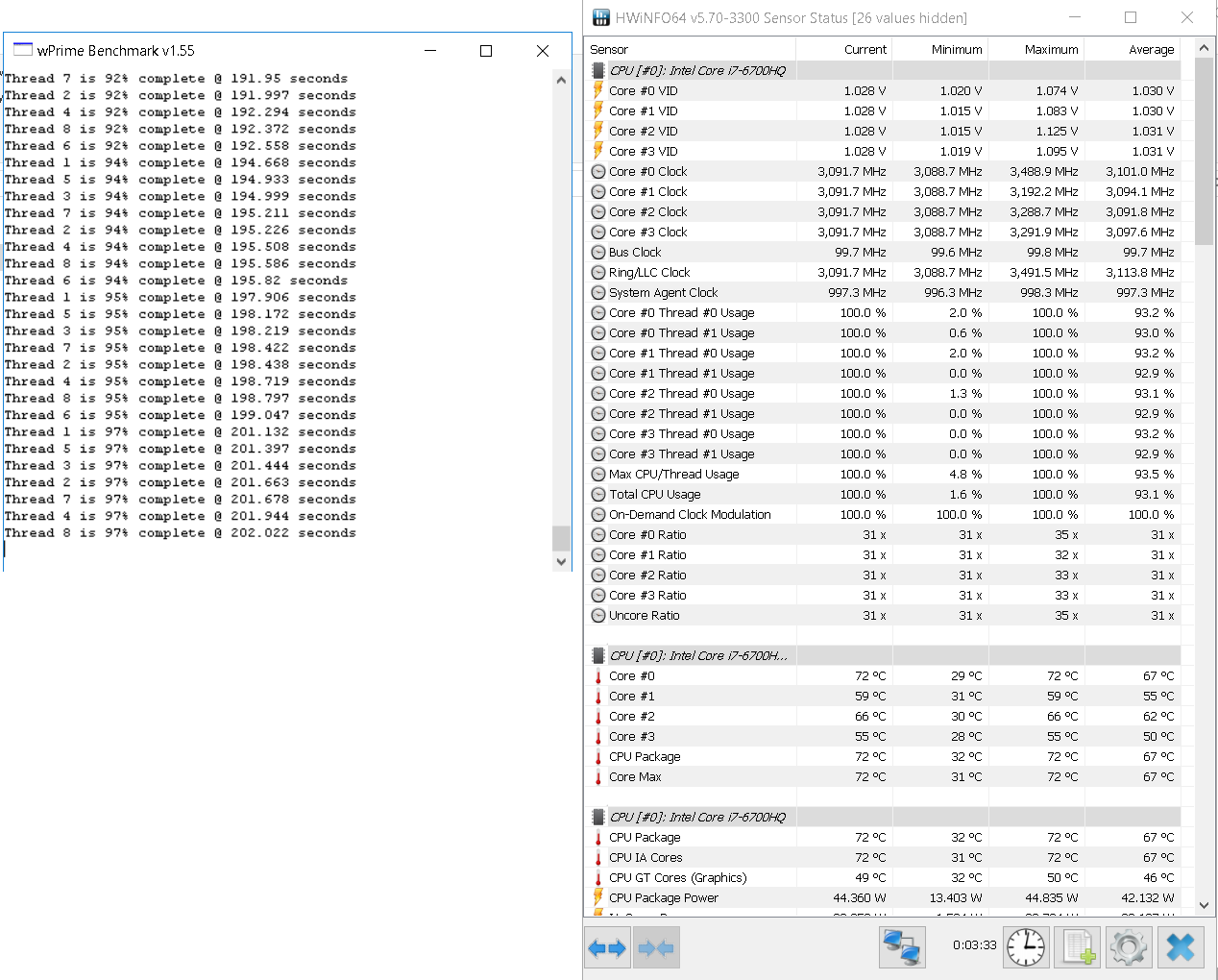Maximize the wPrime Benchmark window

click(x=486, y=51)
